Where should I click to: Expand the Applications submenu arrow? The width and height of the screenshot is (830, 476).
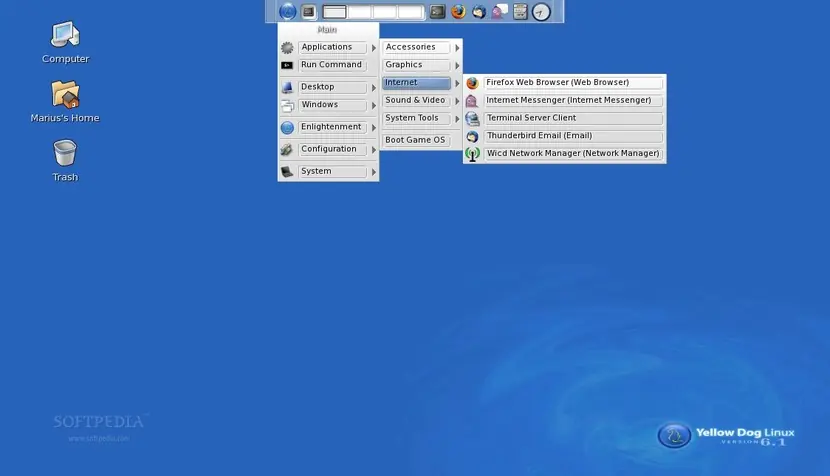(374, 48)
